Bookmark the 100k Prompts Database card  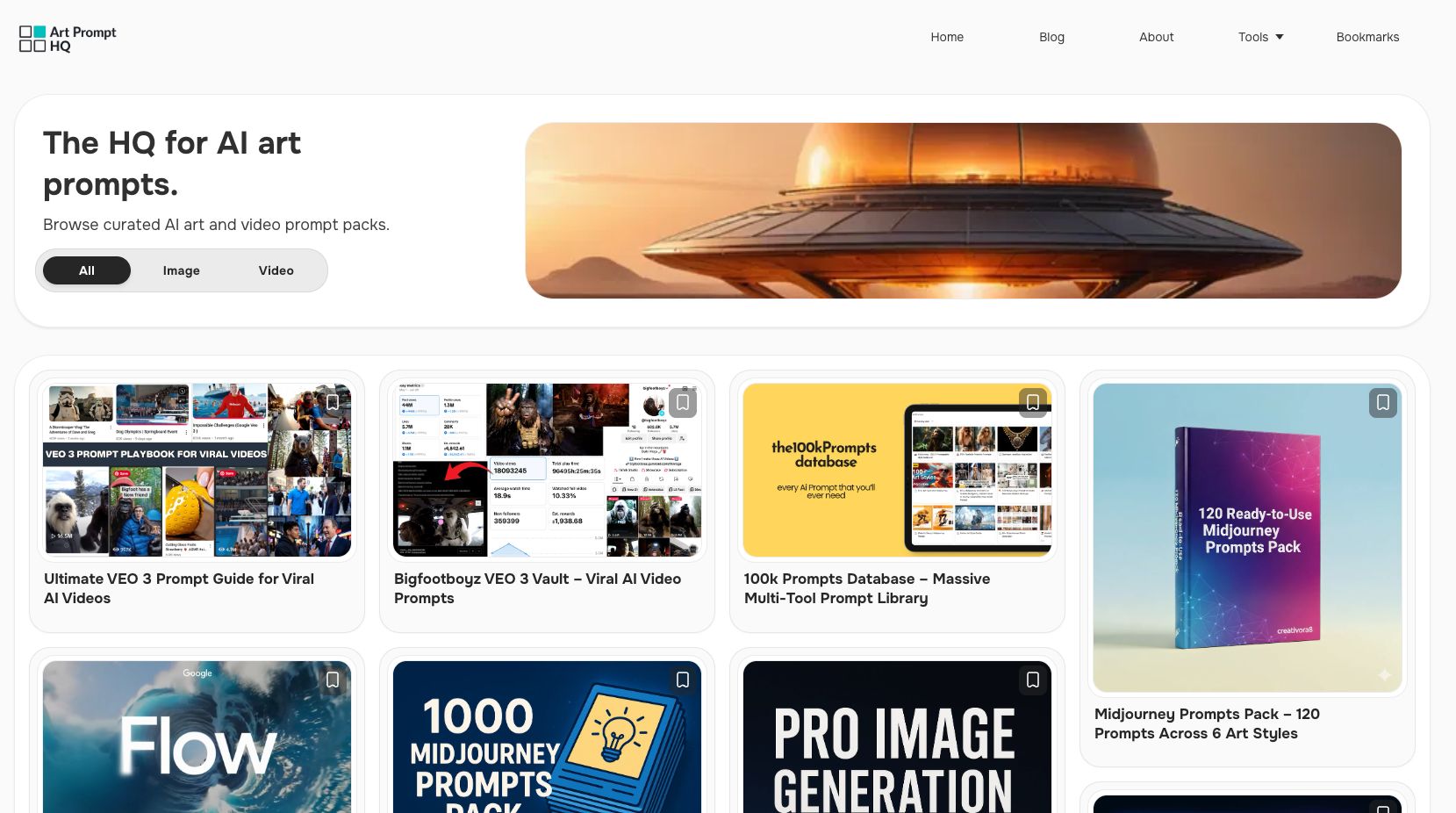pyautogui.click(x=1033, y=402)
